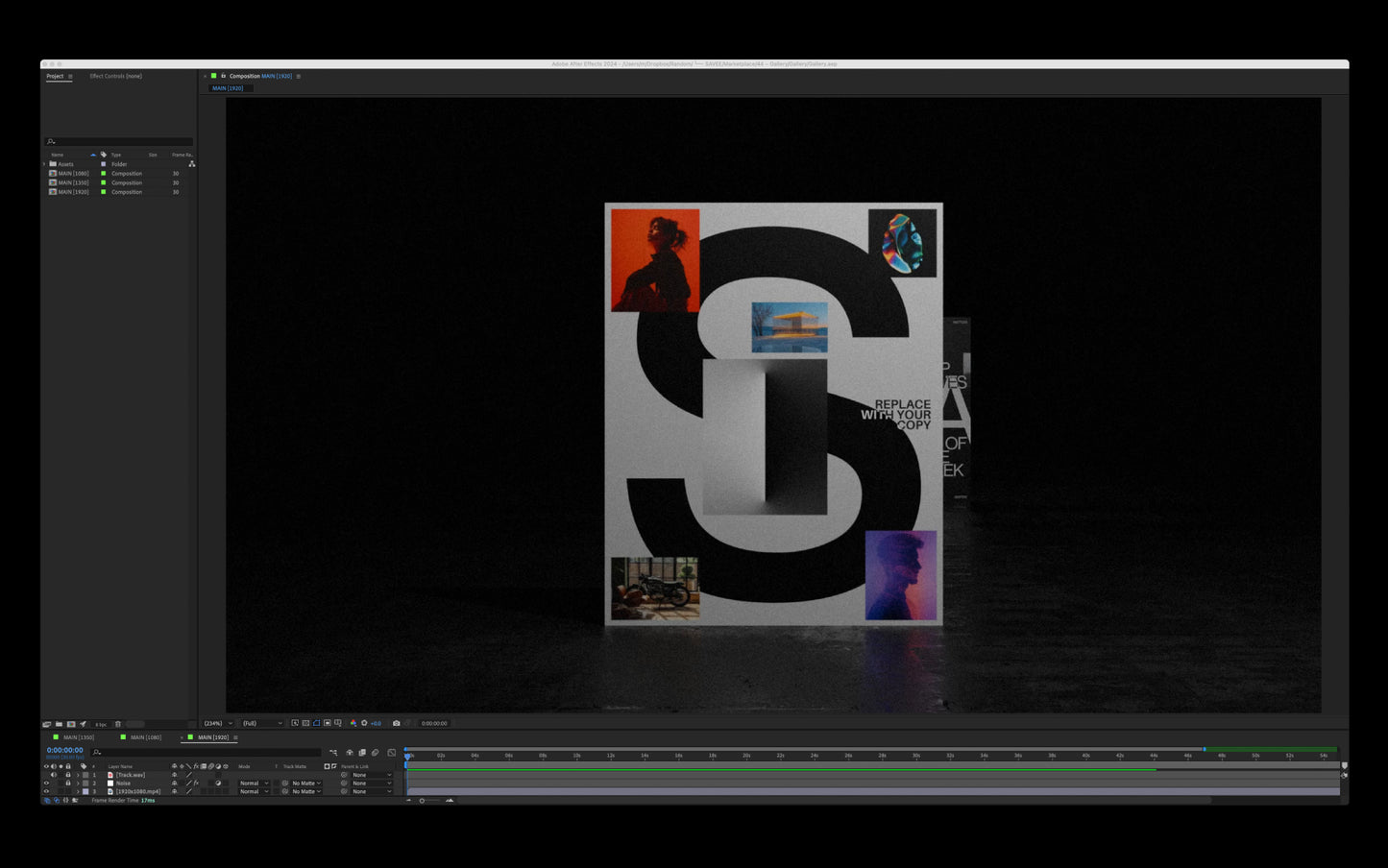The image size is (1388, 868).
Task: Click the current time 0:00:00:00 display
Action: coord(64,750)
